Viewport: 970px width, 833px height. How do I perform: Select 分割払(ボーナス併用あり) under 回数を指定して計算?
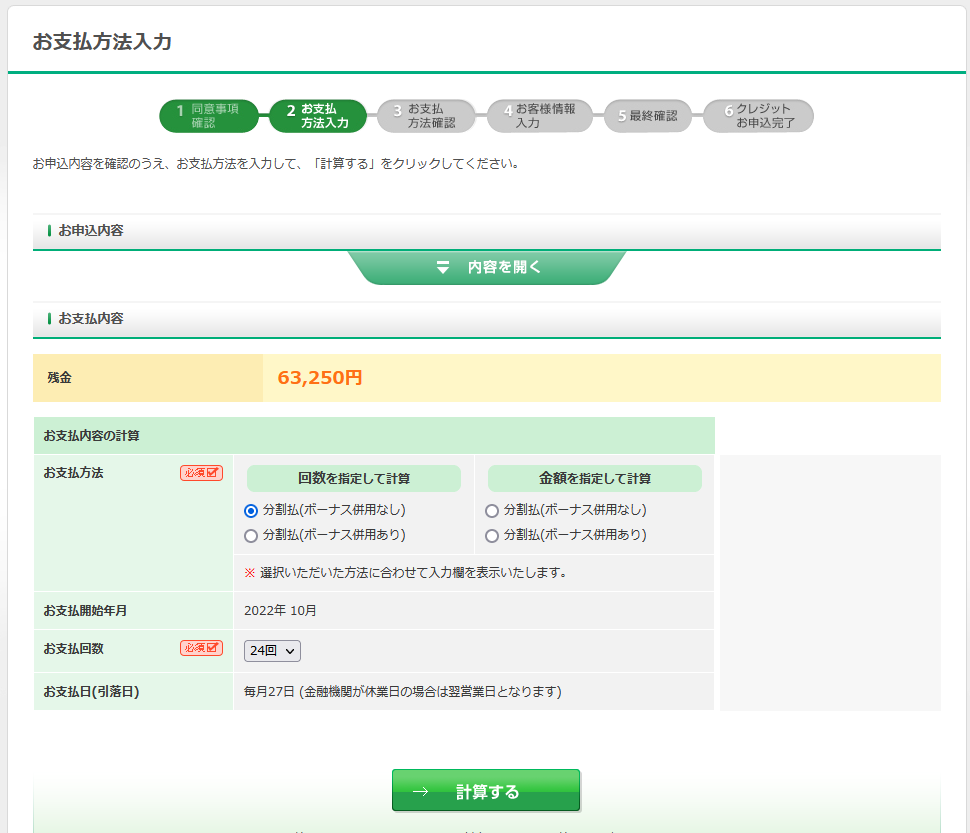(x=251, y=536)
